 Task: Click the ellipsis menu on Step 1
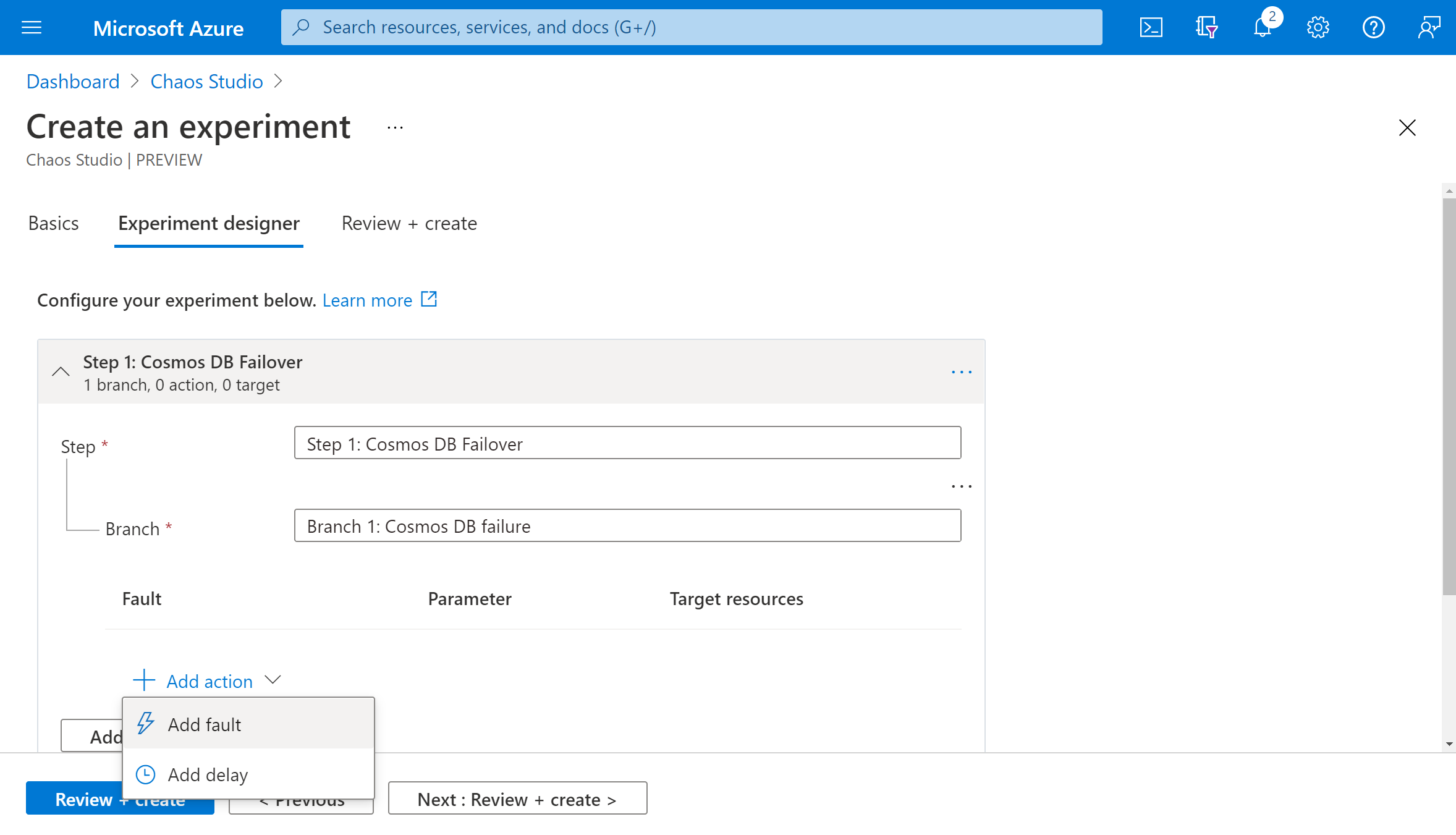pyautogui.click(x=960, y=372)
